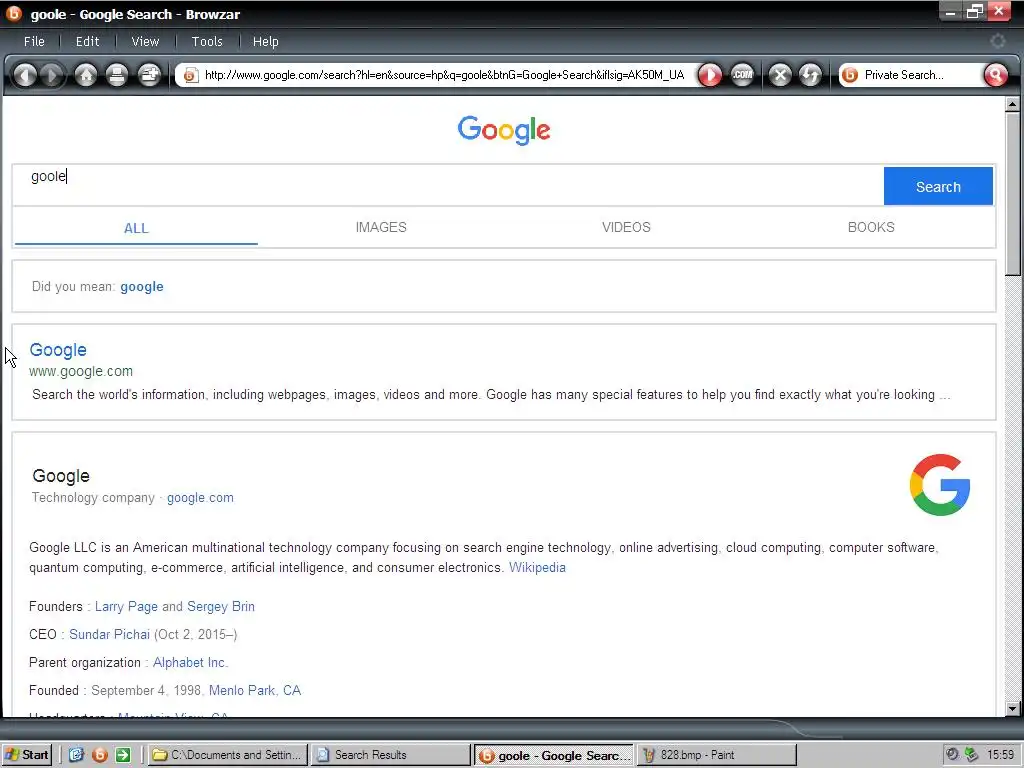Switch to the BOOKS tab
The image size is (1024, 768).
871,227
